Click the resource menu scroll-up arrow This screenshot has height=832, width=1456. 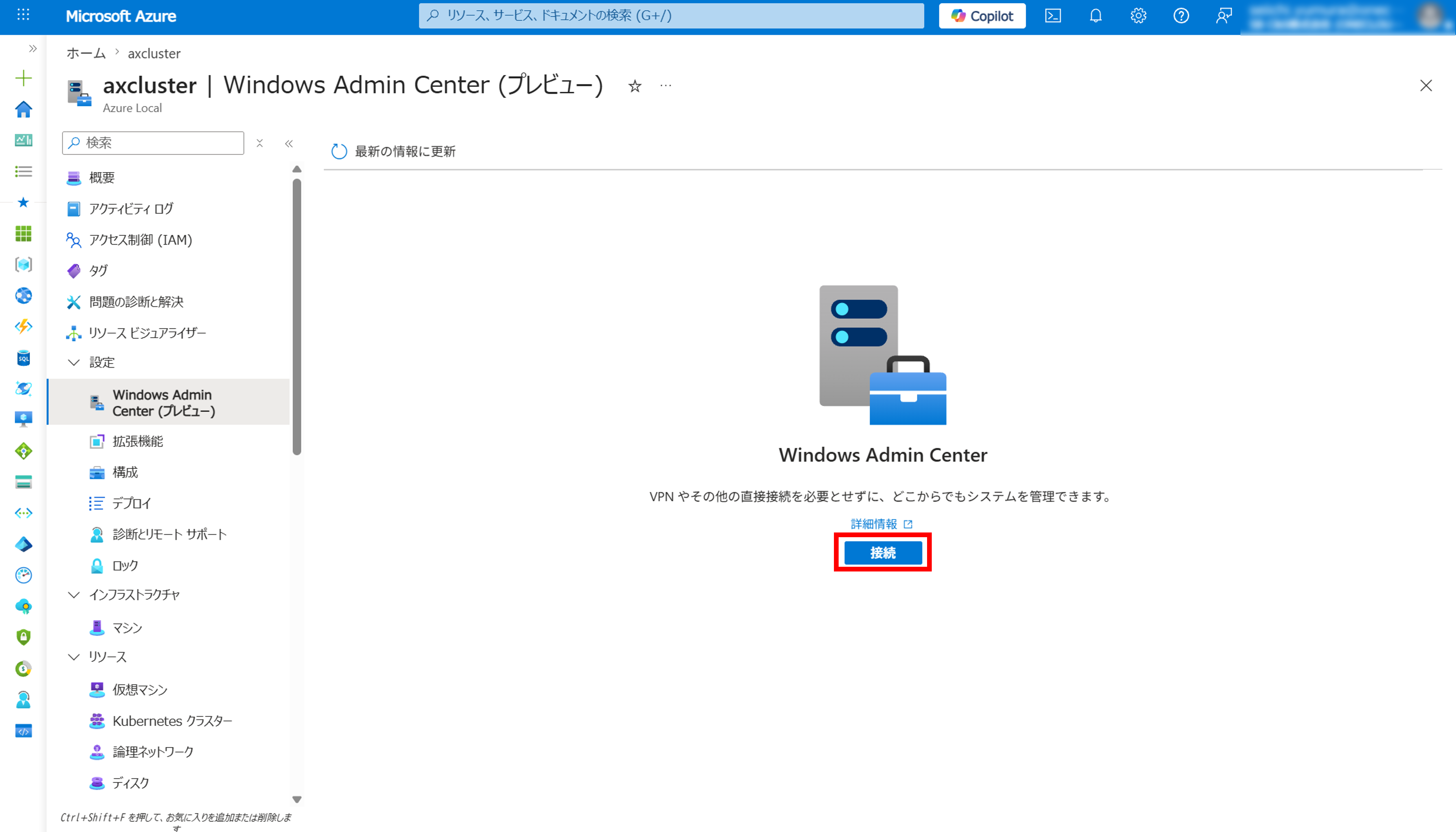click(x=297, y=169)
